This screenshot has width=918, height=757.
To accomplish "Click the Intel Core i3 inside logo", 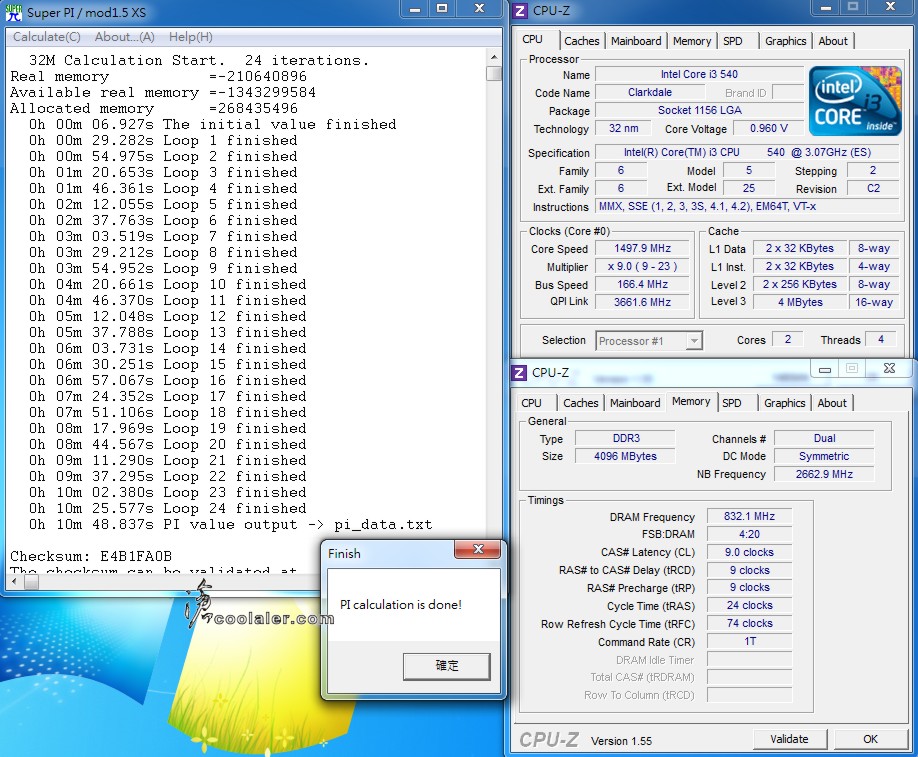I will point(855,101).
